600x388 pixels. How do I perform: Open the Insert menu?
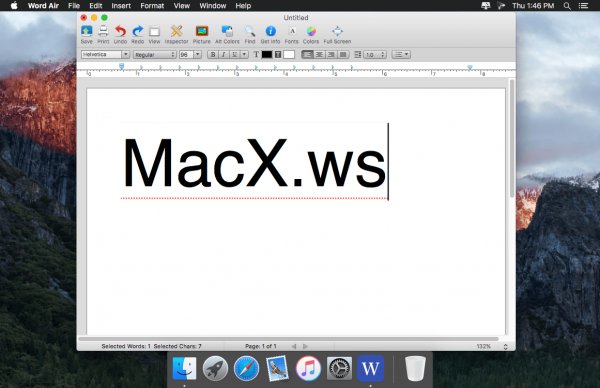pyautogui.click(x=121, y=6)
